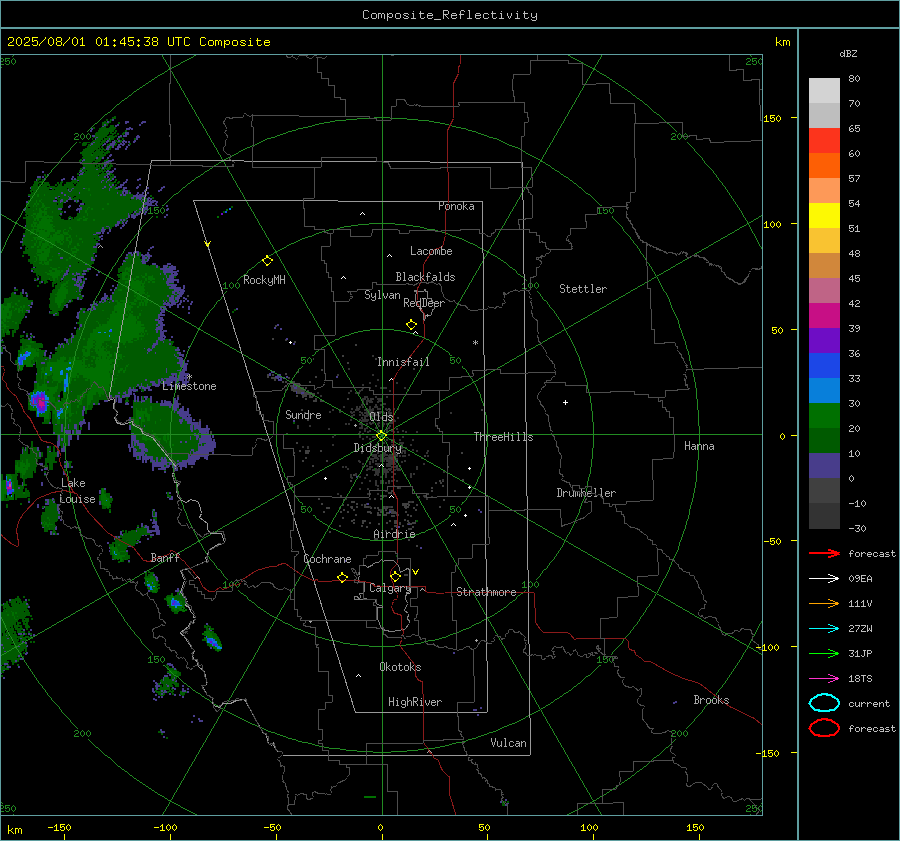Screen dimensions: 900x841
Task: Select the bright yellow 54-51 dBZ swatch
Action: click(x=824, y=216)
